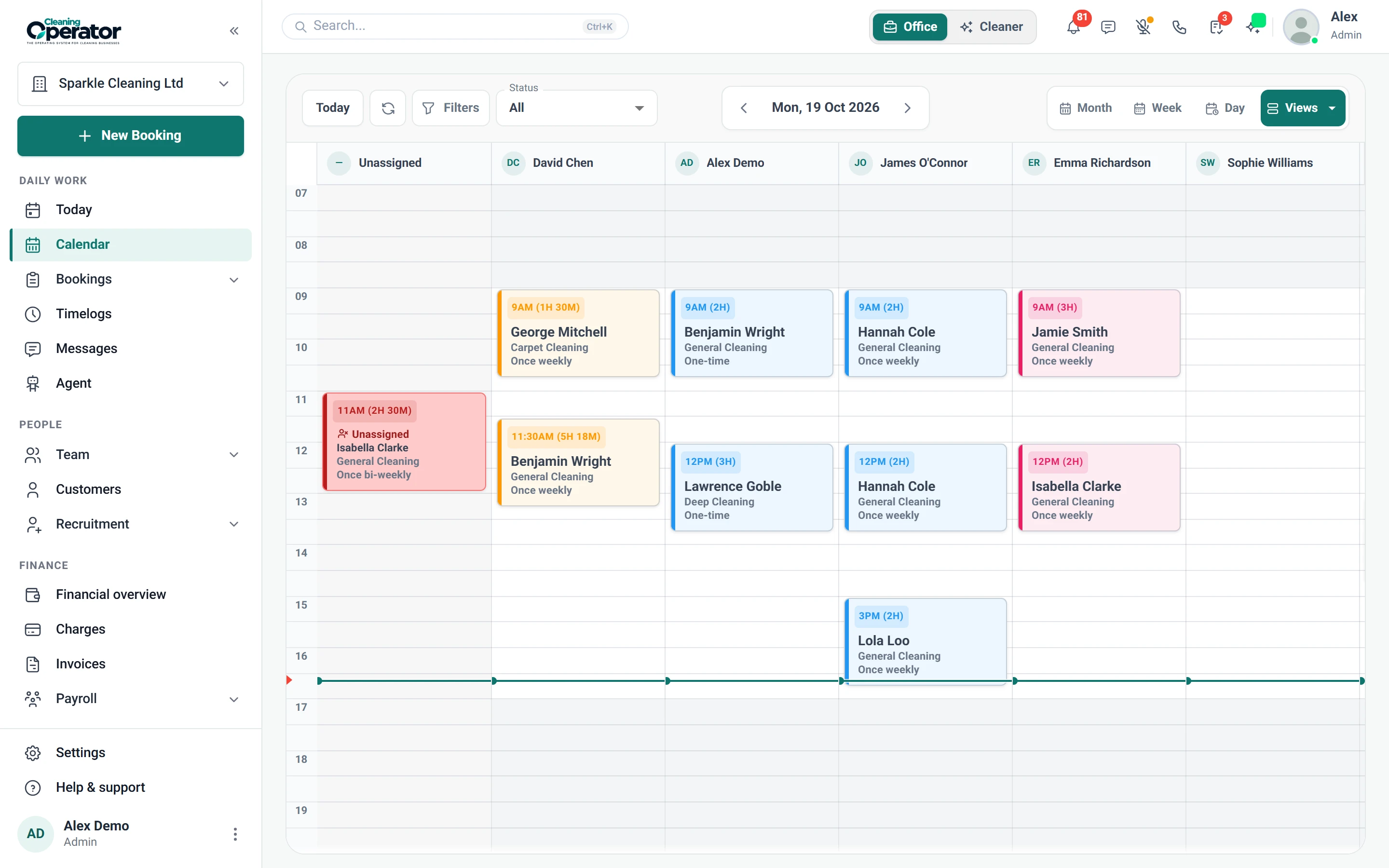Click the Today button in calendar toolbar
This screenshot has width=1389, height=868.
tap(332, 108)
